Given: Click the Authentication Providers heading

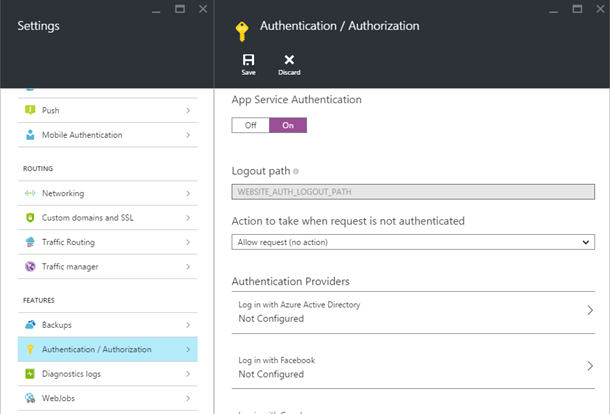Looking at the screenshot, I should (x=291, y=281).
